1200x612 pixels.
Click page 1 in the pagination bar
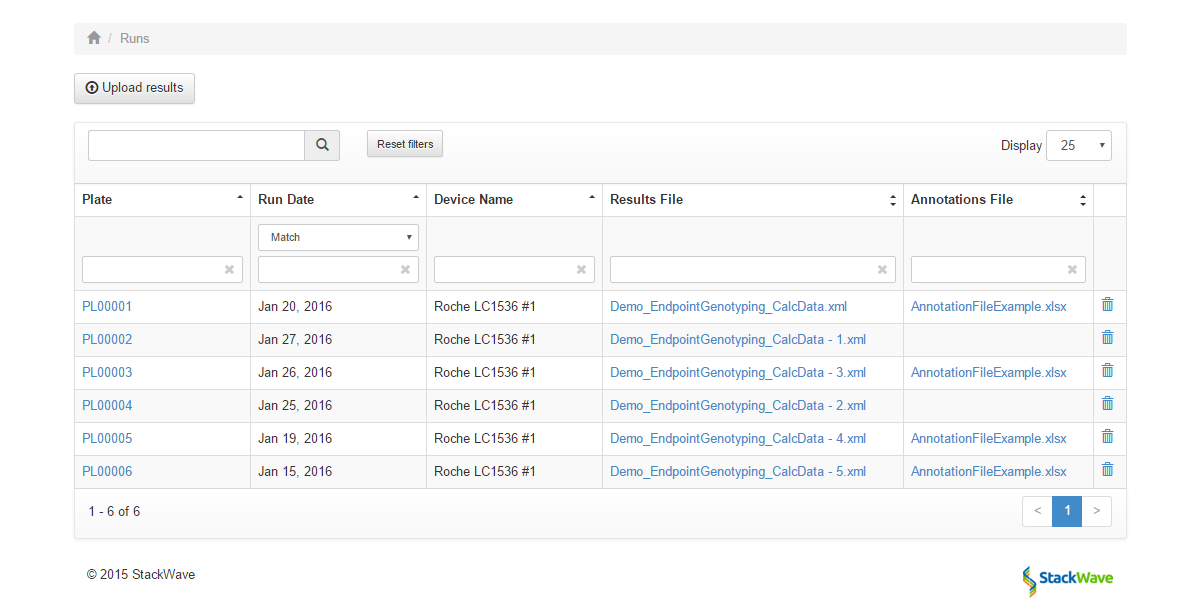[x=1066, y=511]
